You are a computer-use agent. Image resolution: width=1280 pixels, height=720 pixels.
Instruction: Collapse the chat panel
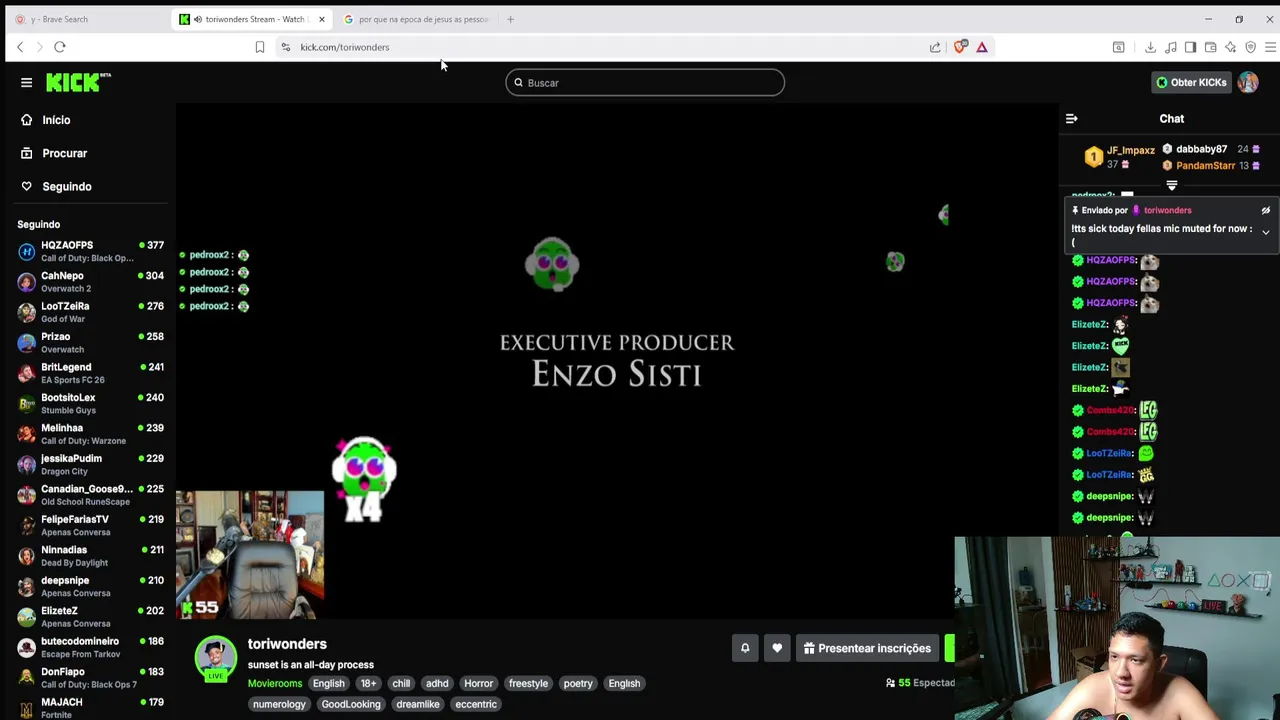click(x=1071, y=119)
